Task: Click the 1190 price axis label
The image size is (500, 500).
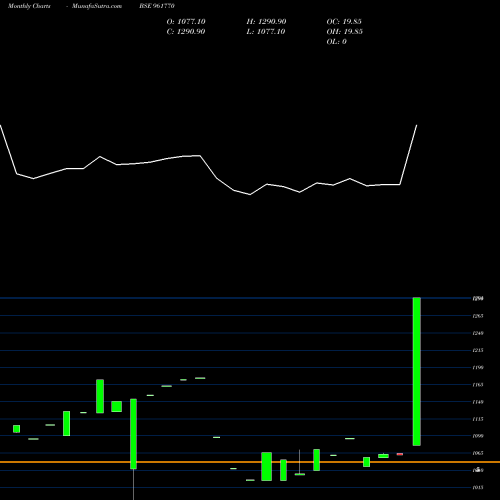Action: click(x=478, y=368)
